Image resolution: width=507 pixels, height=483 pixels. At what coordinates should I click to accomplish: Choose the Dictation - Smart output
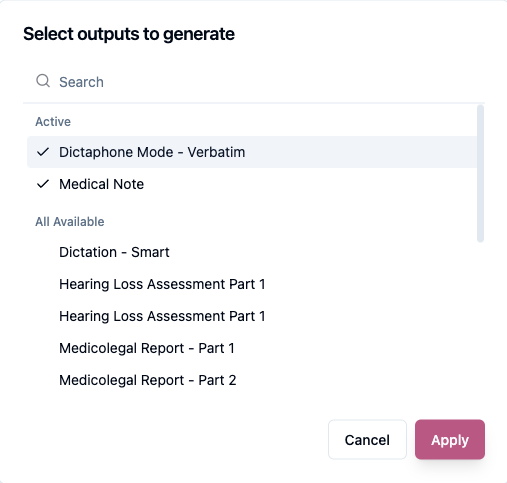coord(114,252)
